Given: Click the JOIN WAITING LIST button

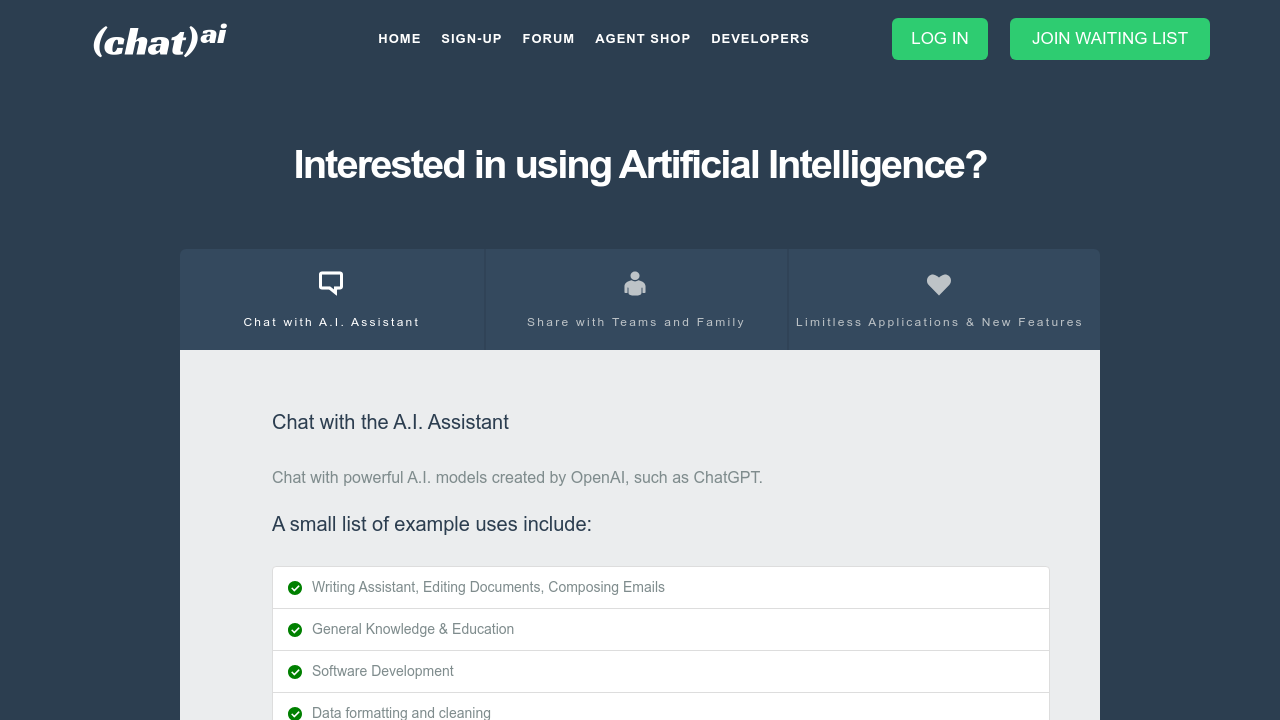Looking at the screenshot, I should click(x=1109, y=39).
